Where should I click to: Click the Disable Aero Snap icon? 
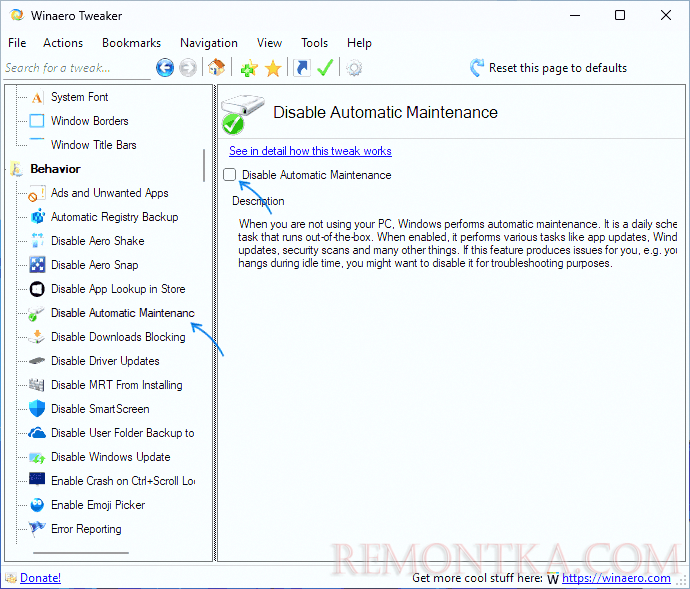click(37, 265)
